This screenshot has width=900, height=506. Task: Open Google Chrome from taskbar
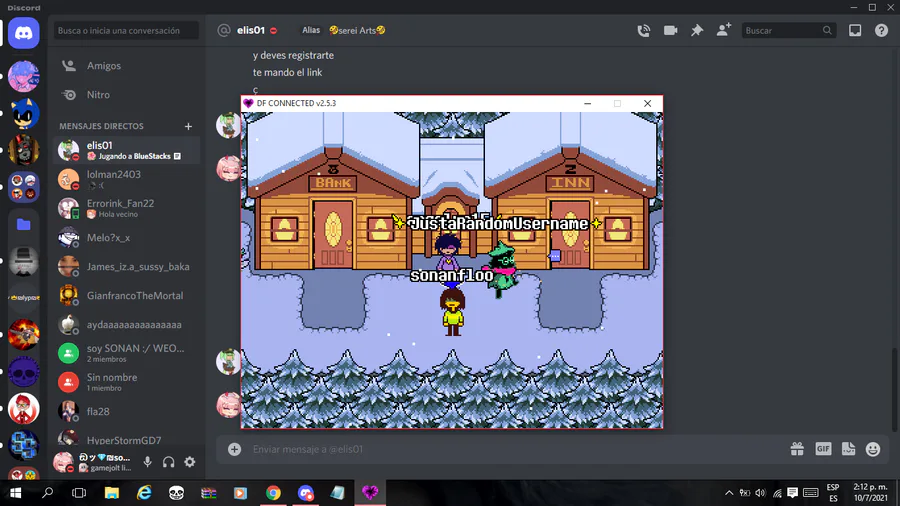(x=273, y=493)
